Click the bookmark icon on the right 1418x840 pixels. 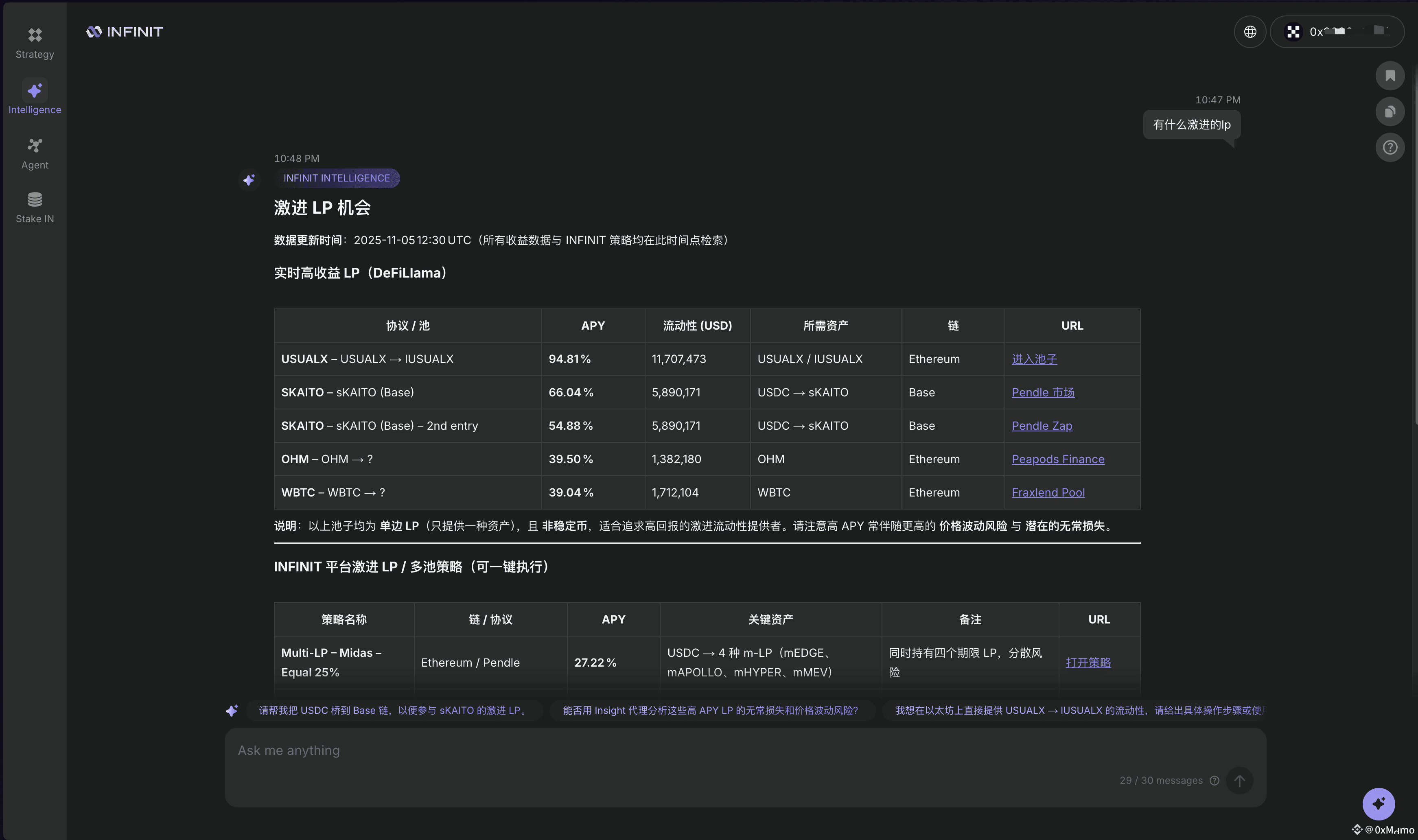[x=1390, y=76]
